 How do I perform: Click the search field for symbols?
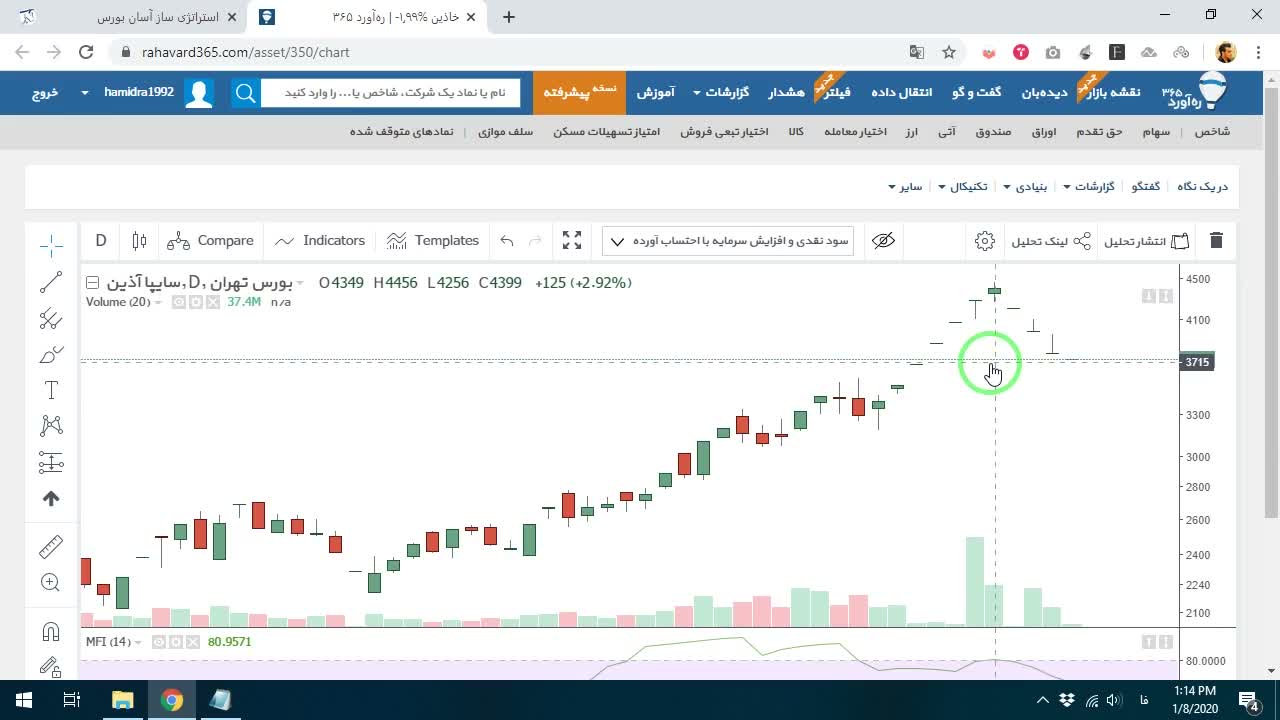[390, 93]
